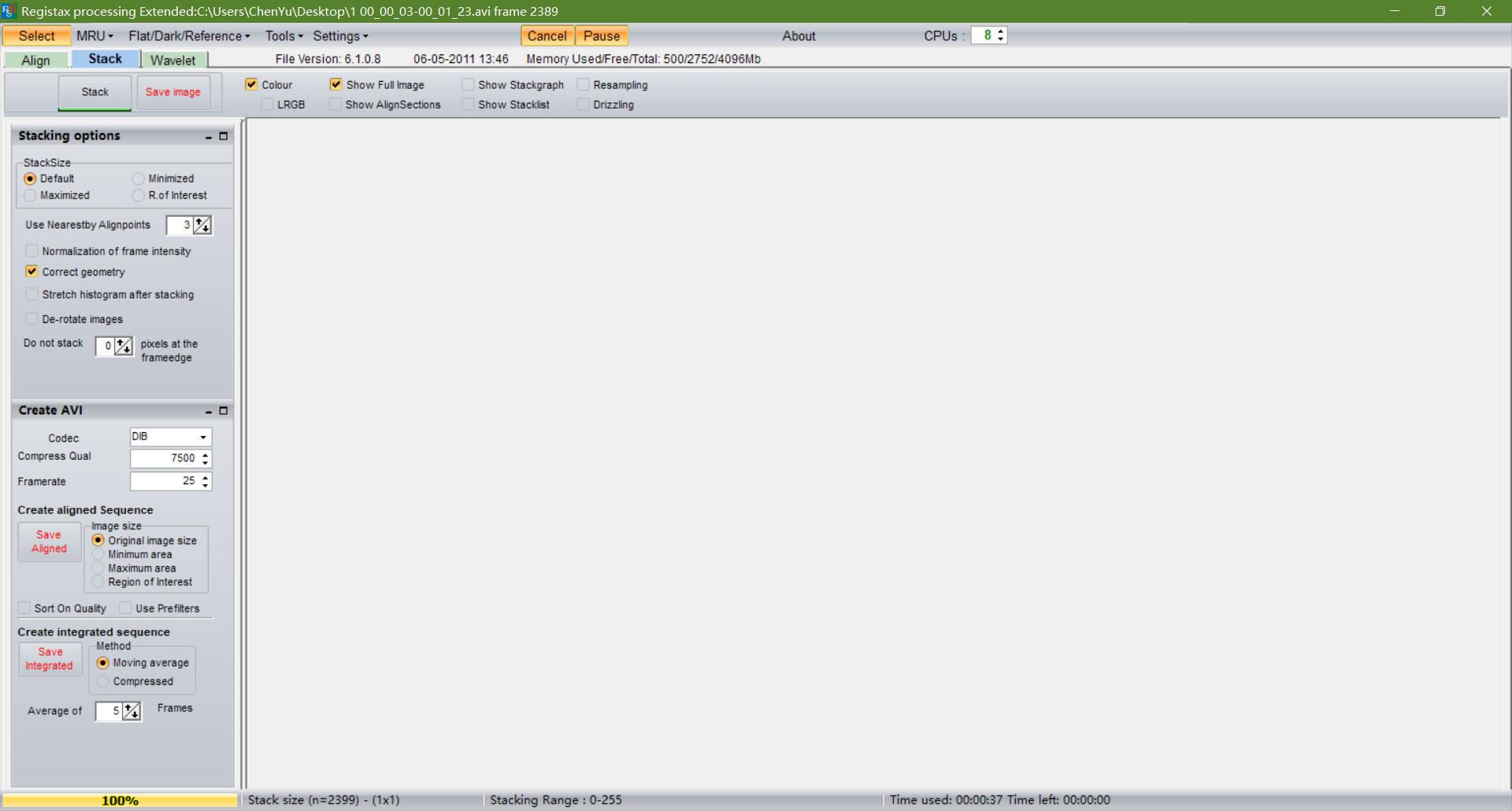The height and width of the screenshot is (811, 1512).
Task: Select Compressed method radio
Action: click(x=102, y=682)
